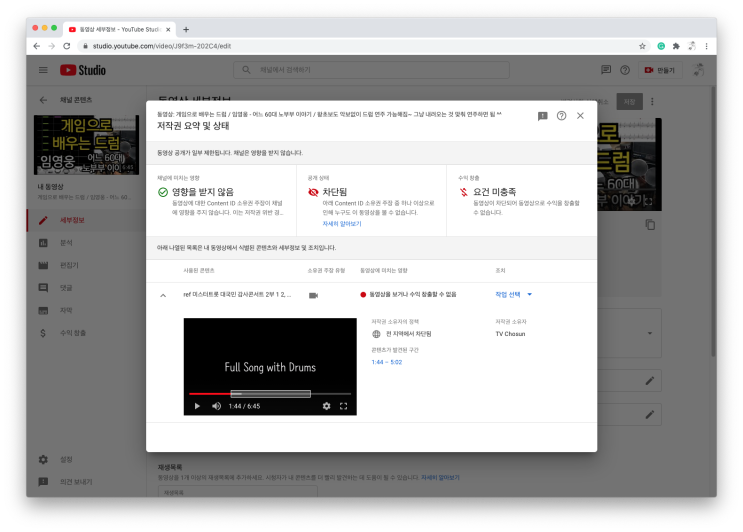Select 편집기 in the sidebar
The width and height of the screenshot is (743, 532).
pos(86,265)
